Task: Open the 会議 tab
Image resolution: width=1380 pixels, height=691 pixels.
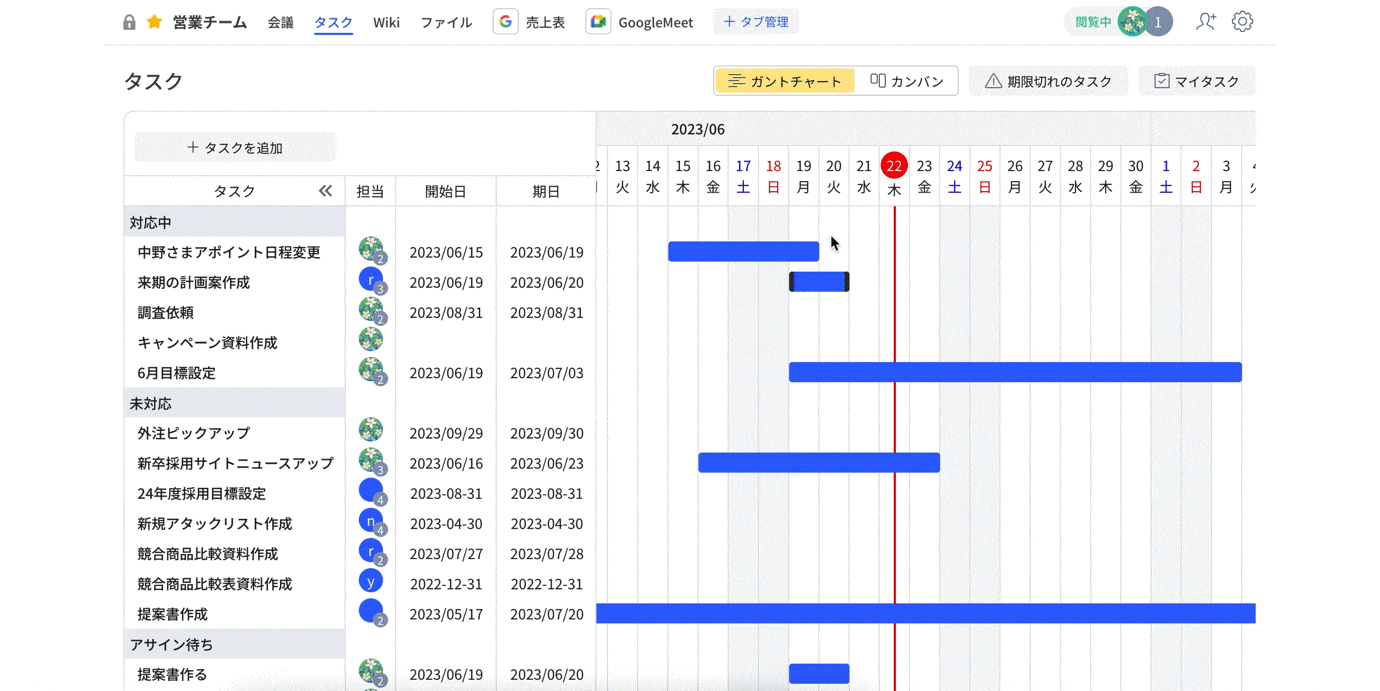Action: coord(280,22)
